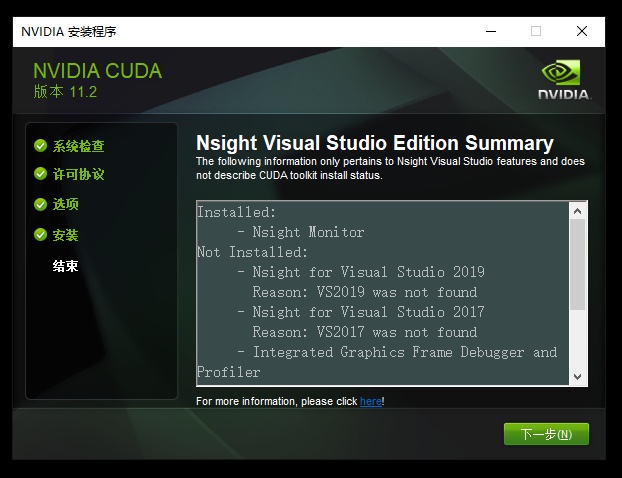This screenshot has width=622, height=478.
Task: Click the NVIDIA logo icon
Action: (x=565, y=80)
